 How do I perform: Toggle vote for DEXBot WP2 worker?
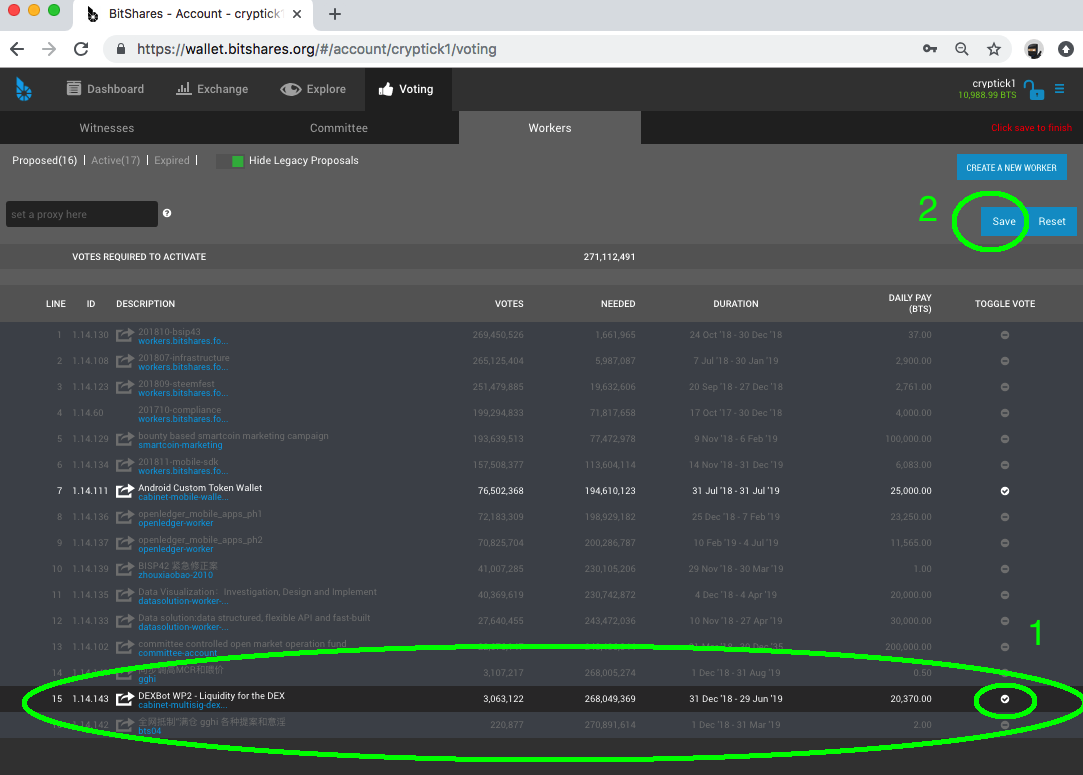(x=1005, y=699)
